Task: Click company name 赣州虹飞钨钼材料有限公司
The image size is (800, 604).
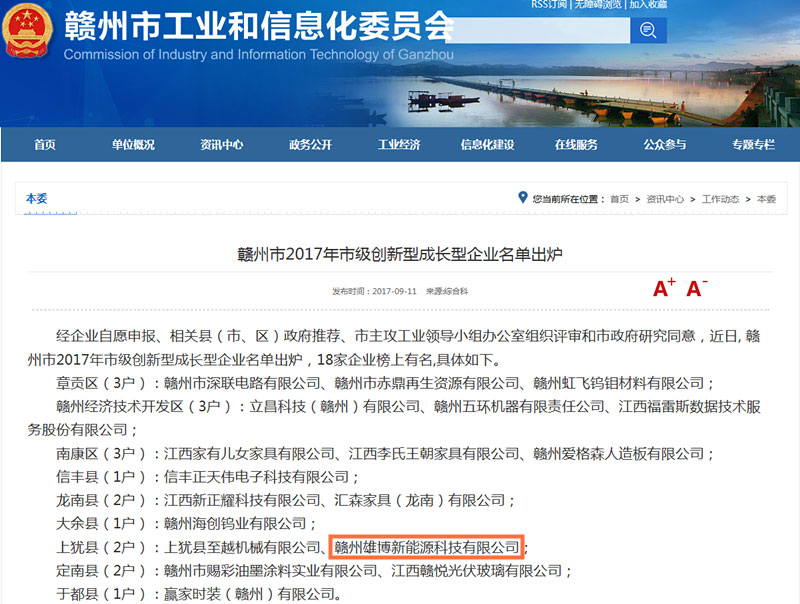Action: [x=618, y=383]
